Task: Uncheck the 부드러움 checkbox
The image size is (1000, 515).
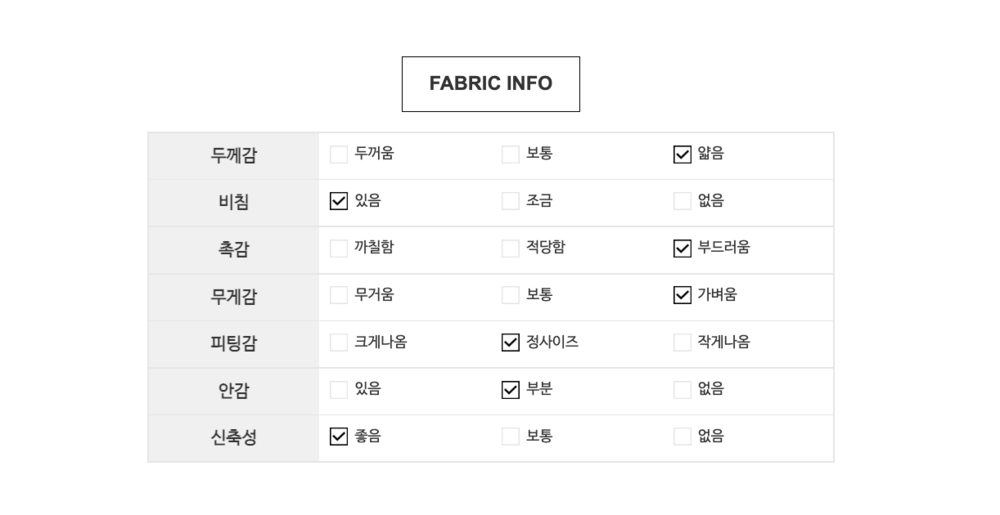Action: coord(682,248)
